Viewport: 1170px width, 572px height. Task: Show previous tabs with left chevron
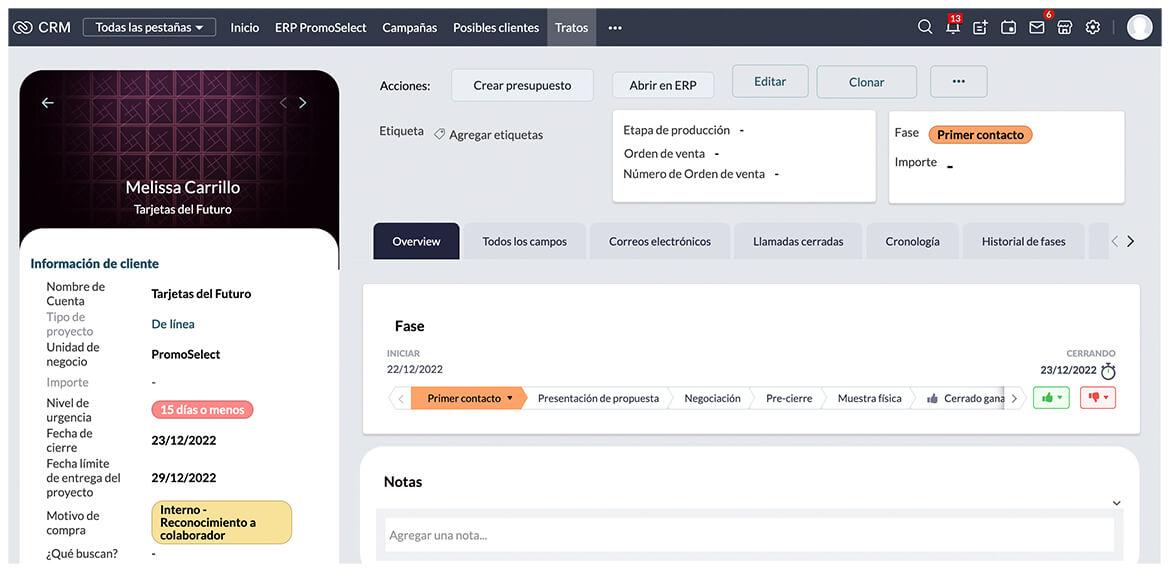[1115, 241]
